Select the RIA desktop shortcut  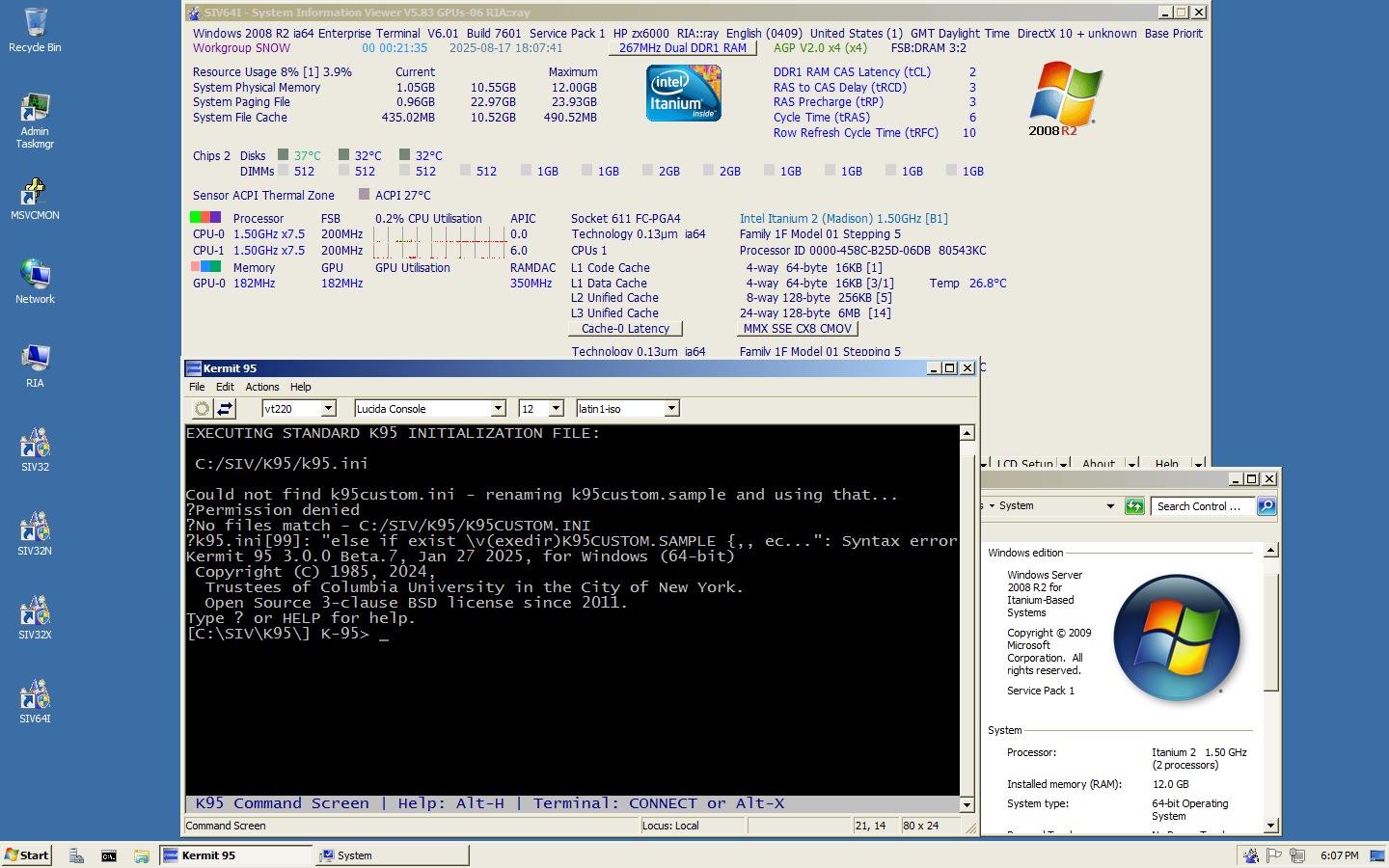35,366
